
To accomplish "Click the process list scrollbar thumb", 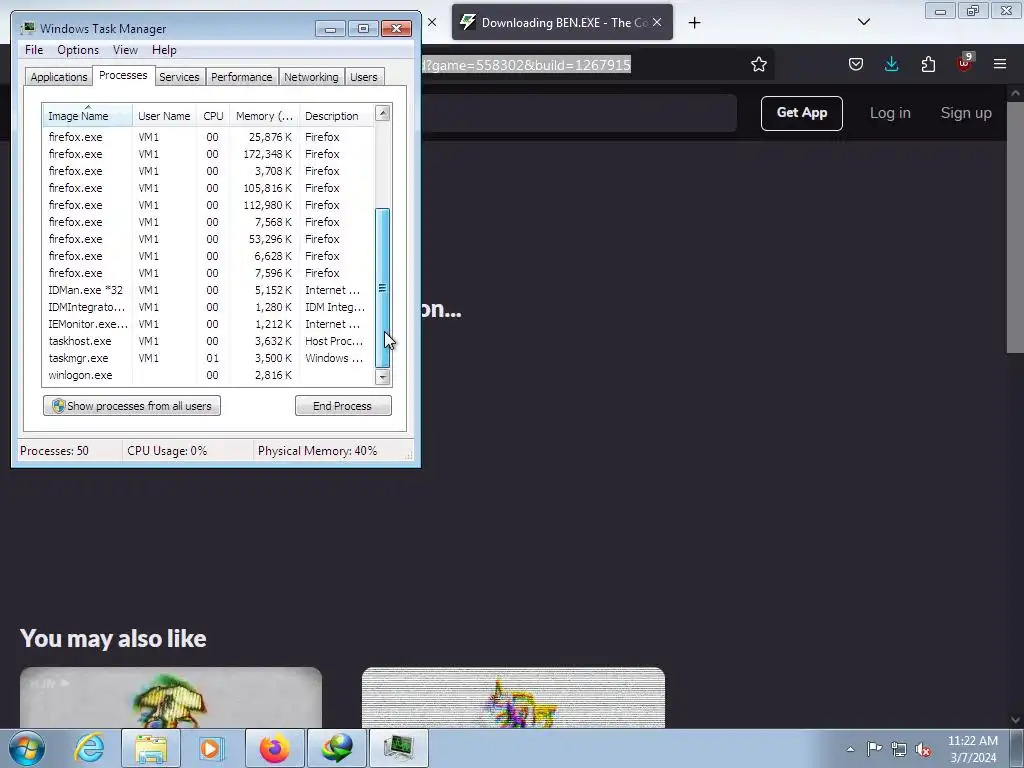I will tap(383, 287).
